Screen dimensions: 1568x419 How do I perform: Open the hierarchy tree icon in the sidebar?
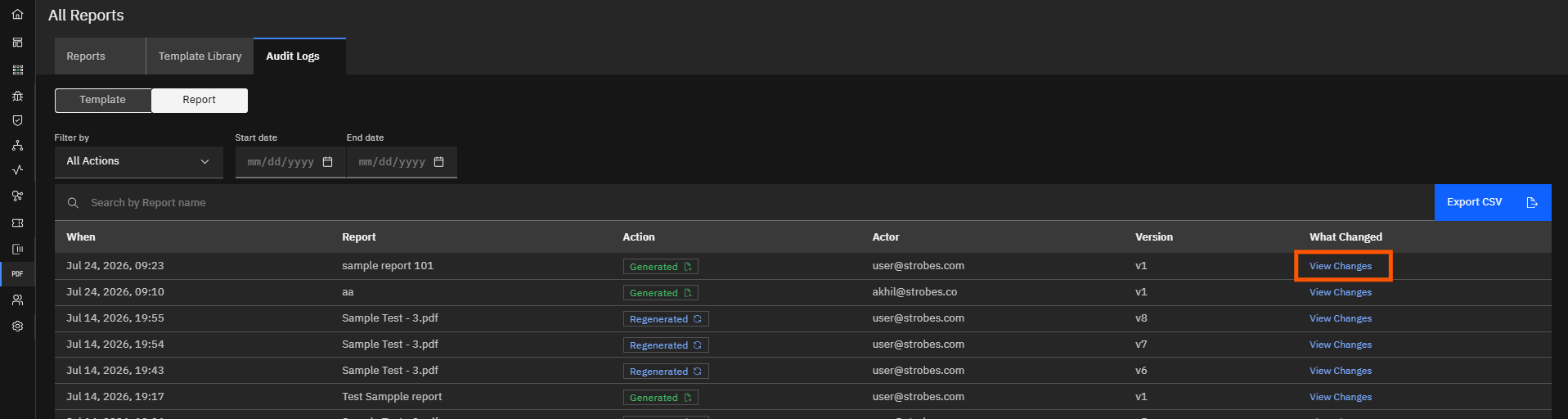pyautogui.click(x=17, y=146)
